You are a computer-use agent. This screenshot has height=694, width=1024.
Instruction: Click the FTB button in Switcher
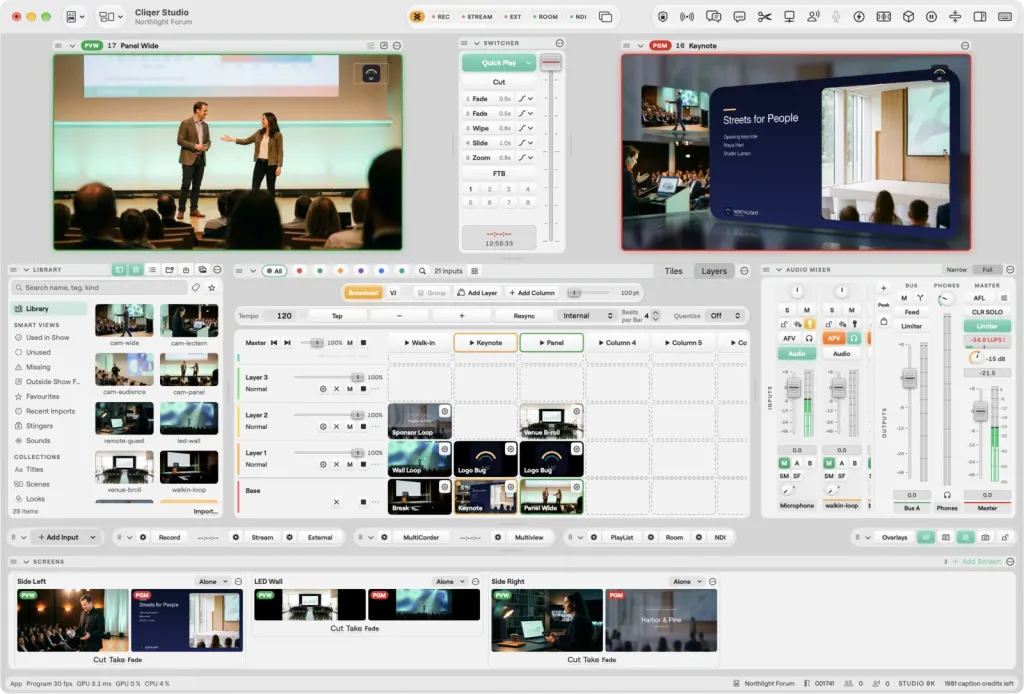(499, 174)
